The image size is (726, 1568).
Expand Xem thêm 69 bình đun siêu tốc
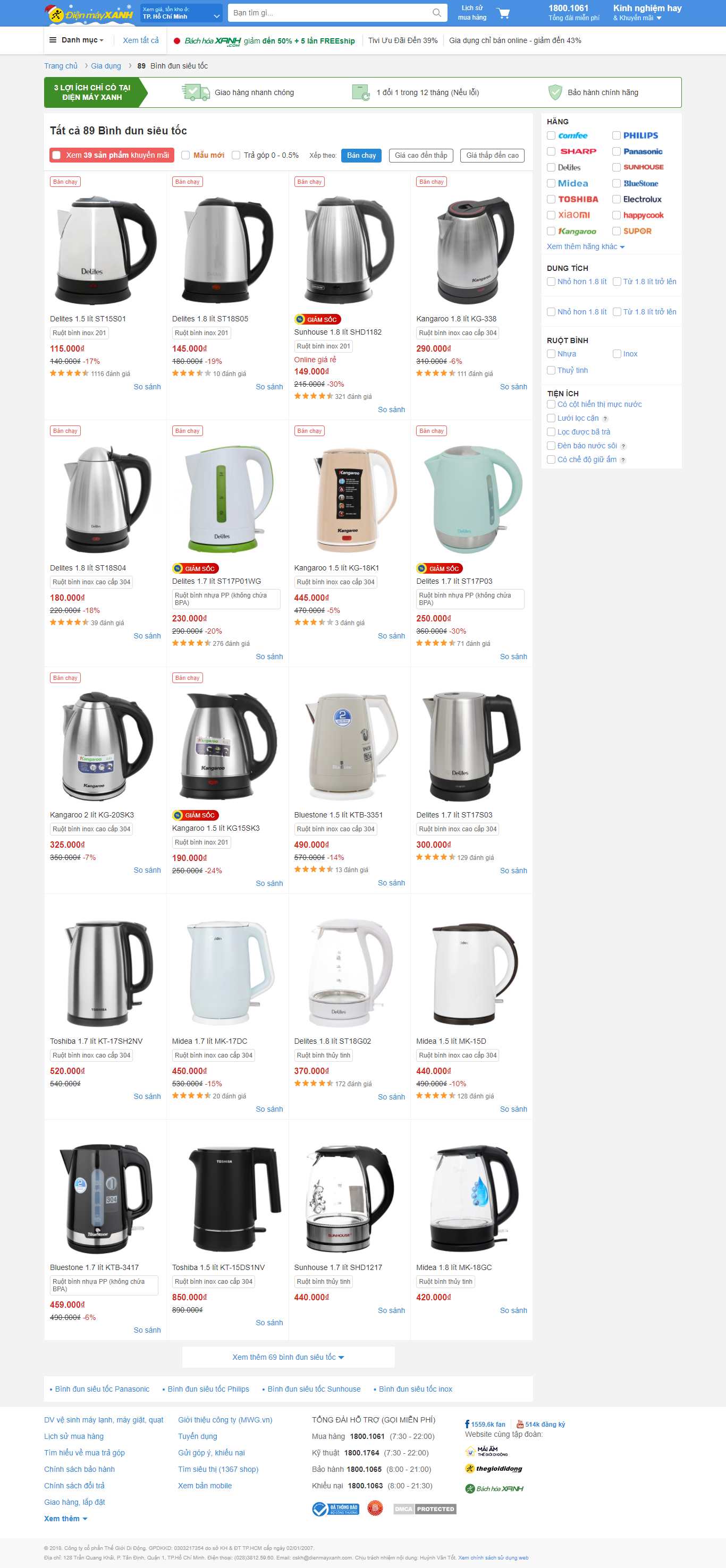click(288, 1357)
